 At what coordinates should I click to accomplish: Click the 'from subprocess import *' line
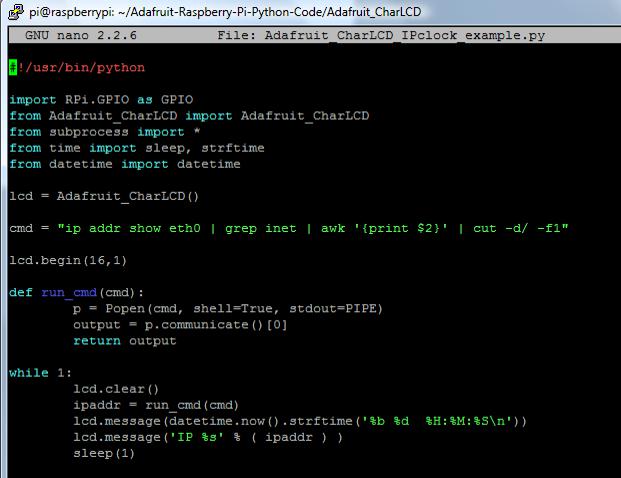tap(105, 132)
